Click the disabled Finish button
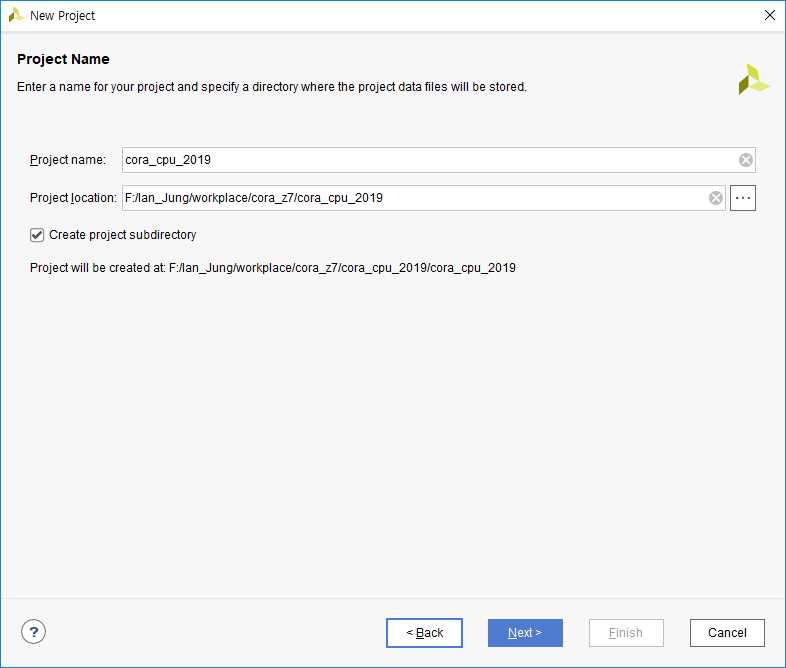786x668 pixels. click(626, 632)
